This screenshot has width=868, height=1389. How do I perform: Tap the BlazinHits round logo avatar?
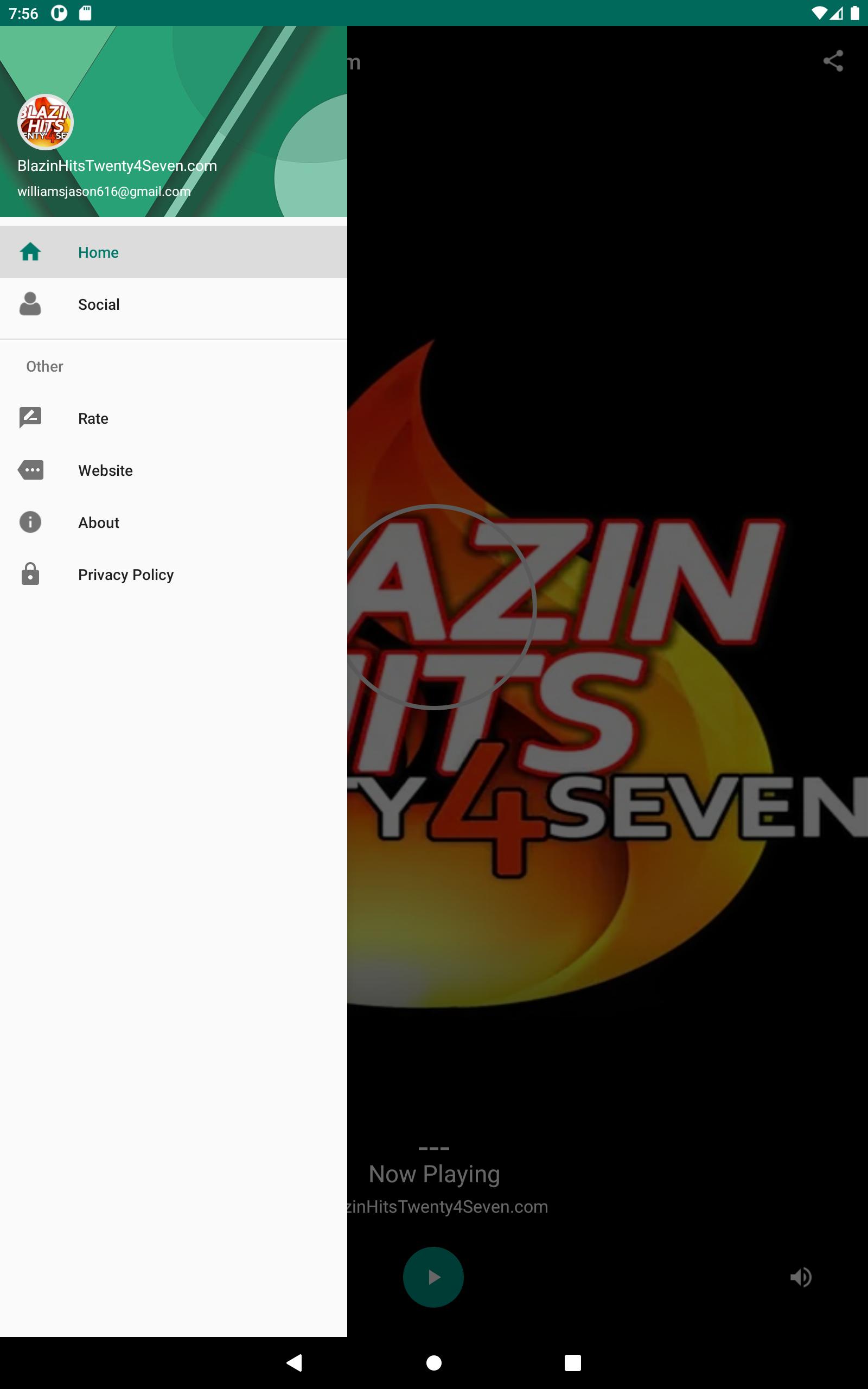(x=46, y=122)
